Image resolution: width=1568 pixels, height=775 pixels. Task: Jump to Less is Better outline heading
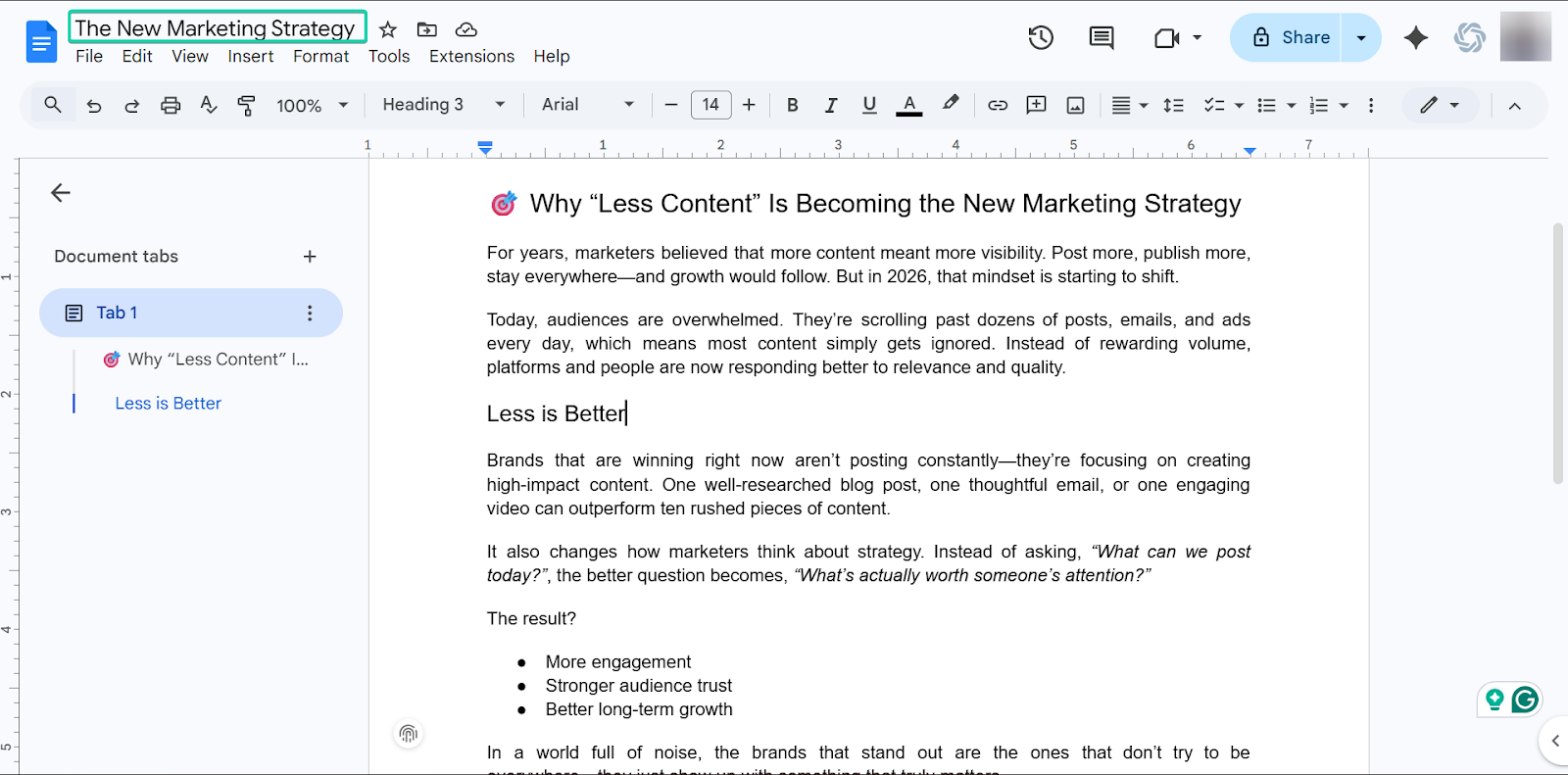(169, 404)
